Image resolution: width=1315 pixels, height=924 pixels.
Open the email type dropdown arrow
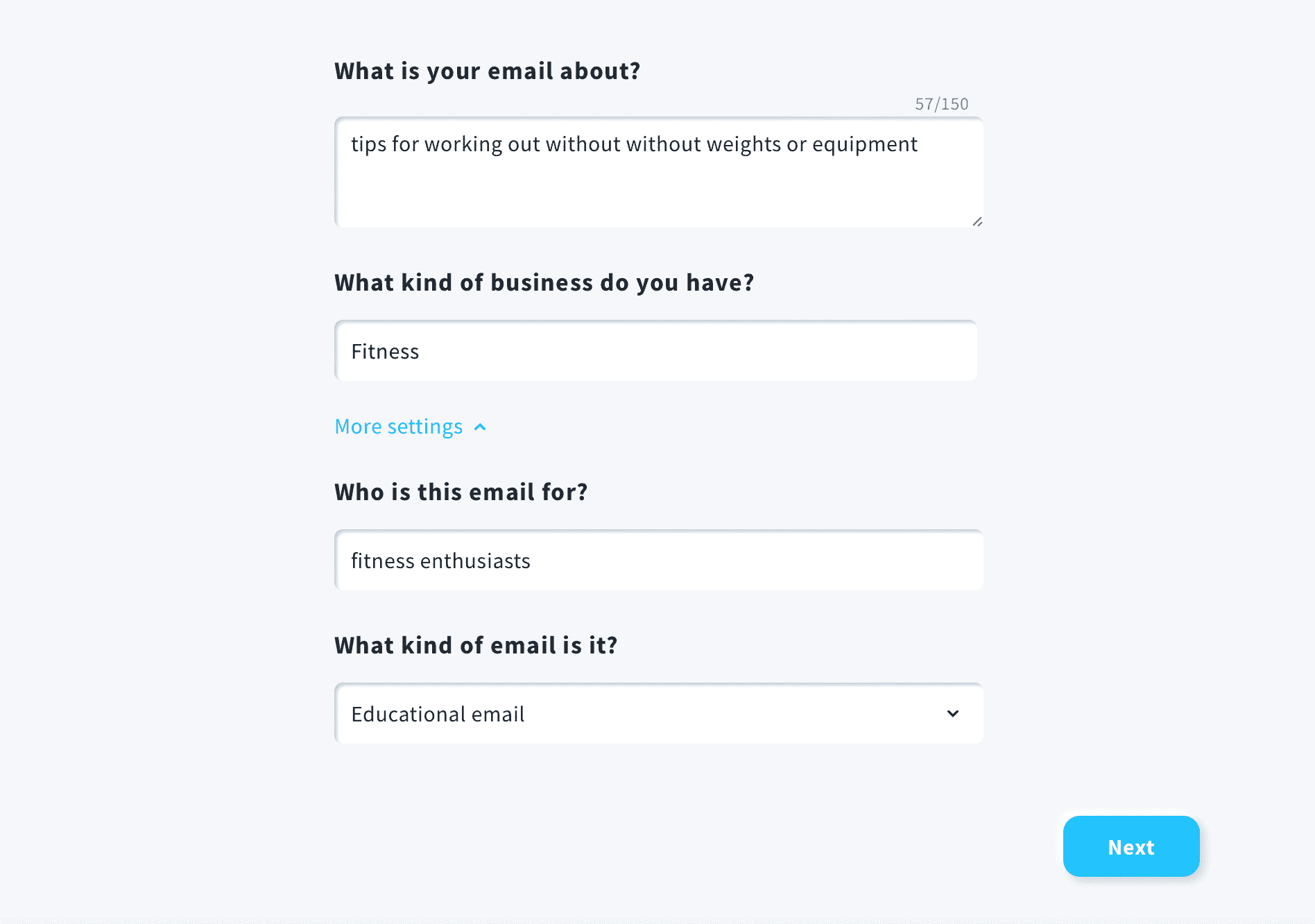[953, 714]
